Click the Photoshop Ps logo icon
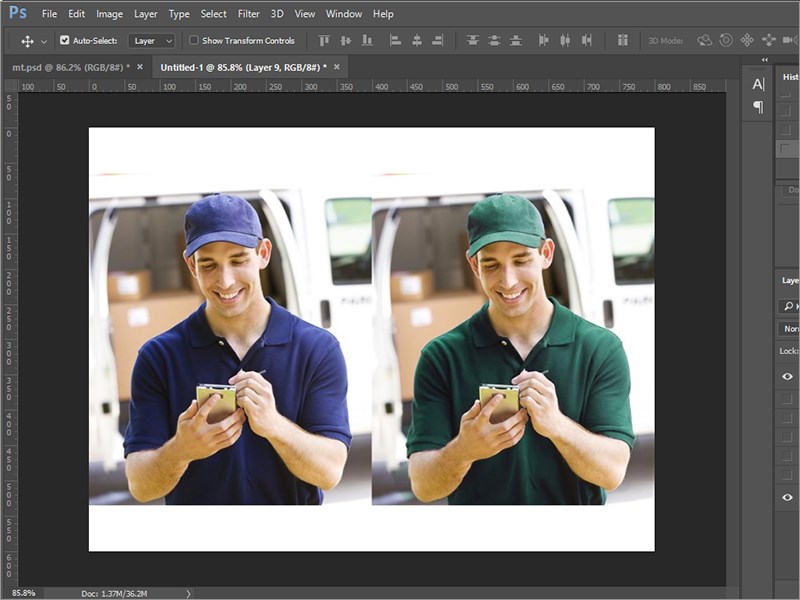 pos(18,13)
